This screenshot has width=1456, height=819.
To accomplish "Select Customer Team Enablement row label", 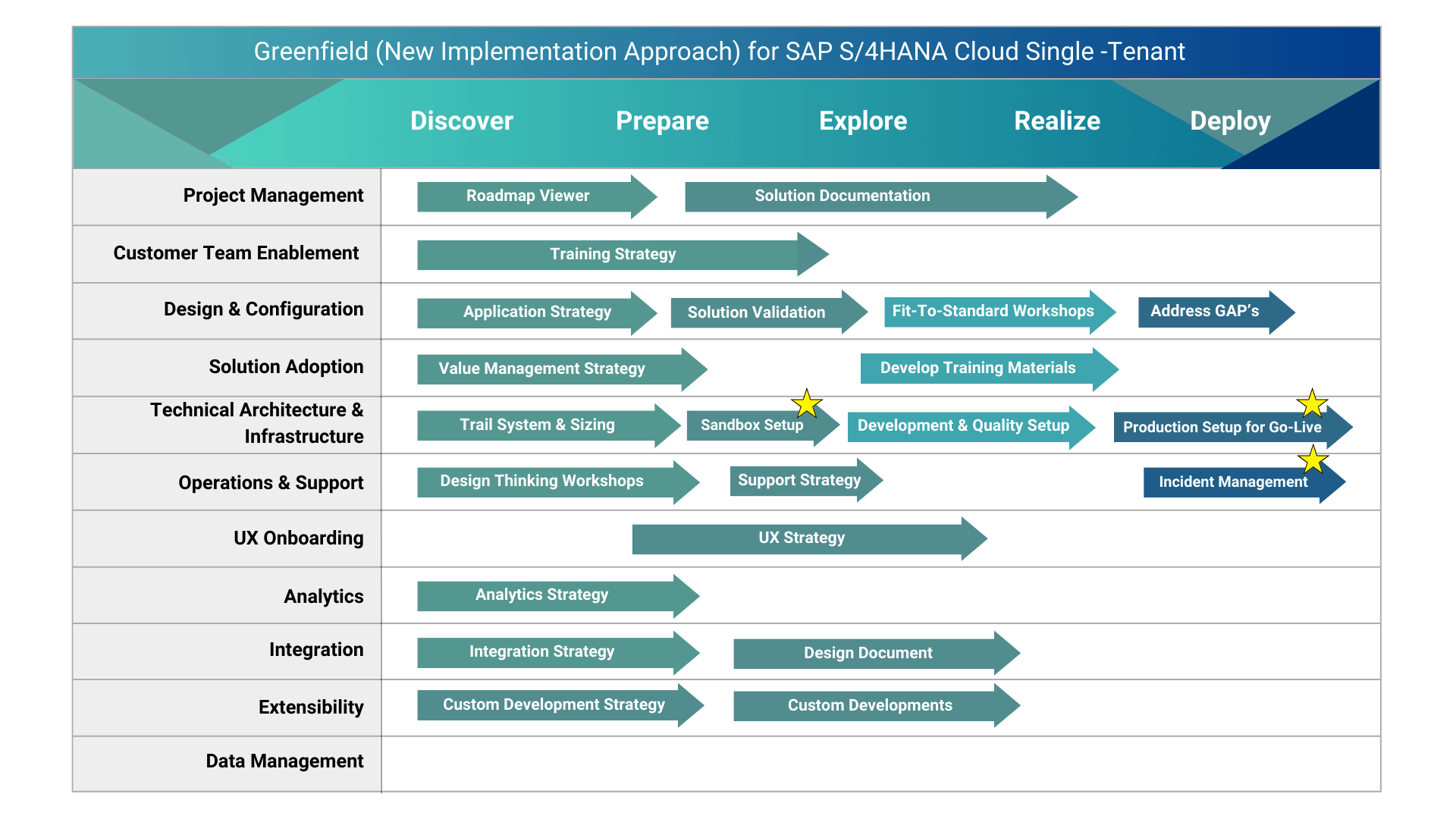I will [236, 253].
